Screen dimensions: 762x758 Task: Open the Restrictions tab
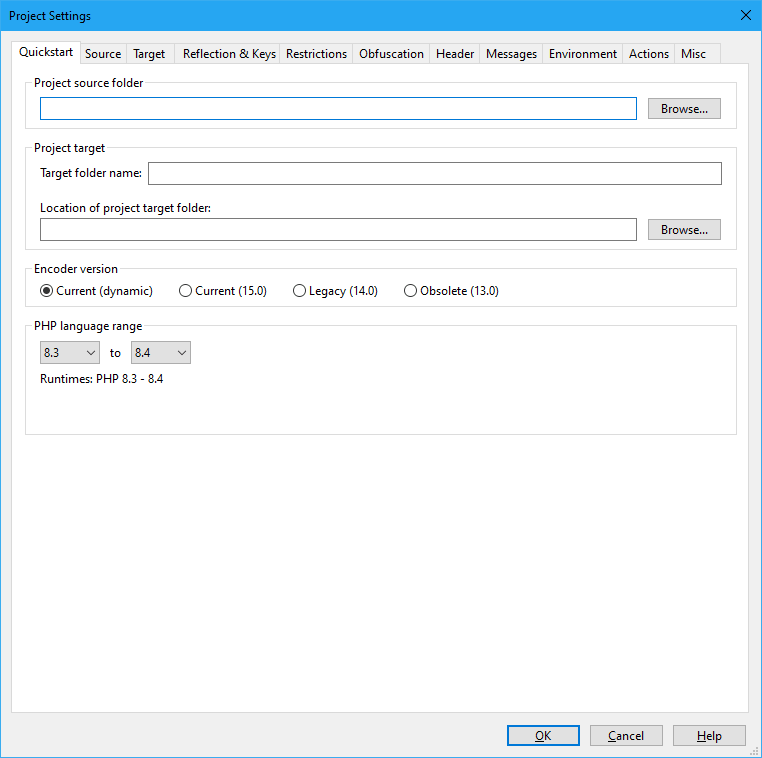tap(316, 54)
